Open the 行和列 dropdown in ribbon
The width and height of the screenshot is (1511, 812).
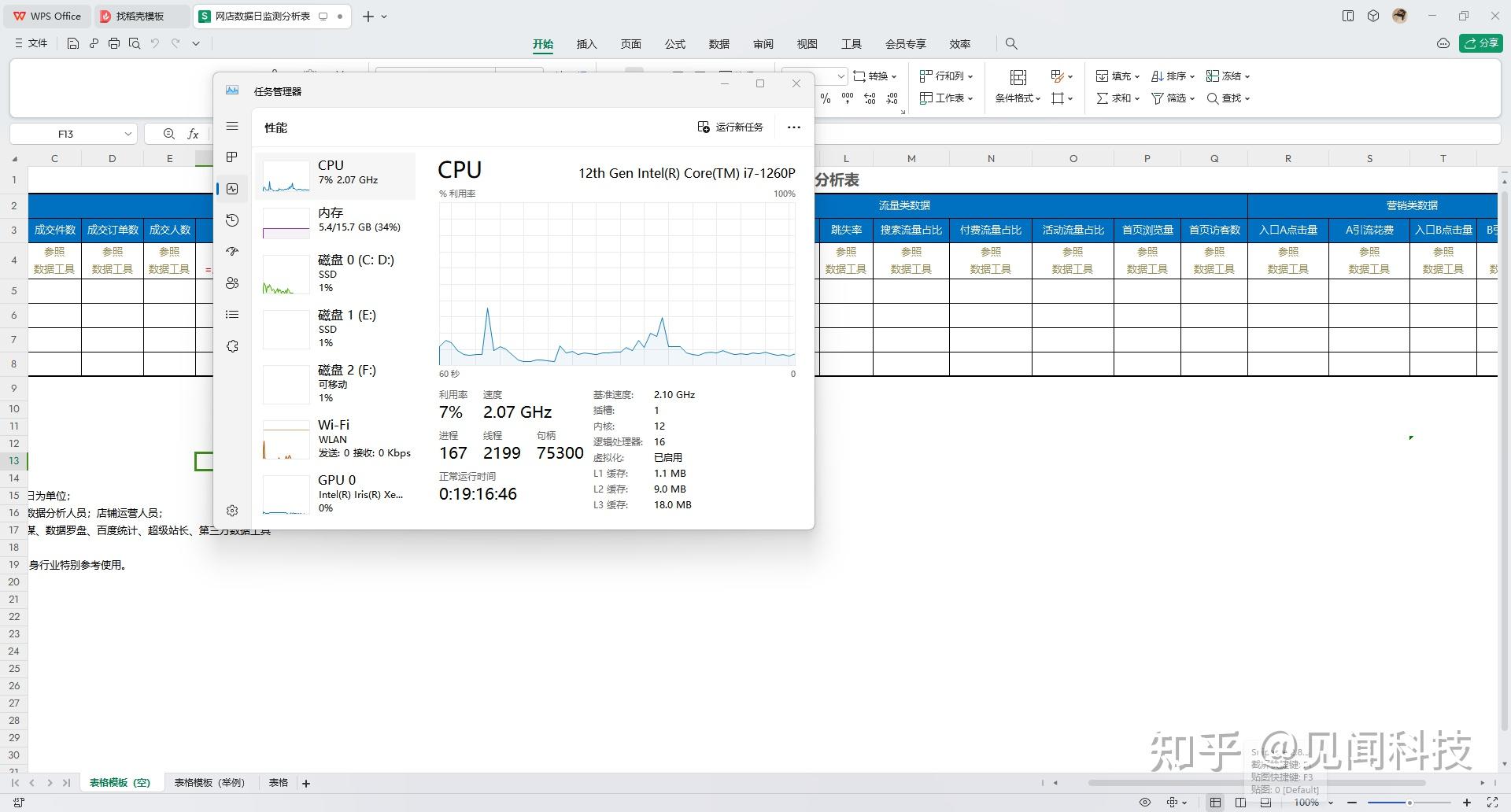pos(947,76)
